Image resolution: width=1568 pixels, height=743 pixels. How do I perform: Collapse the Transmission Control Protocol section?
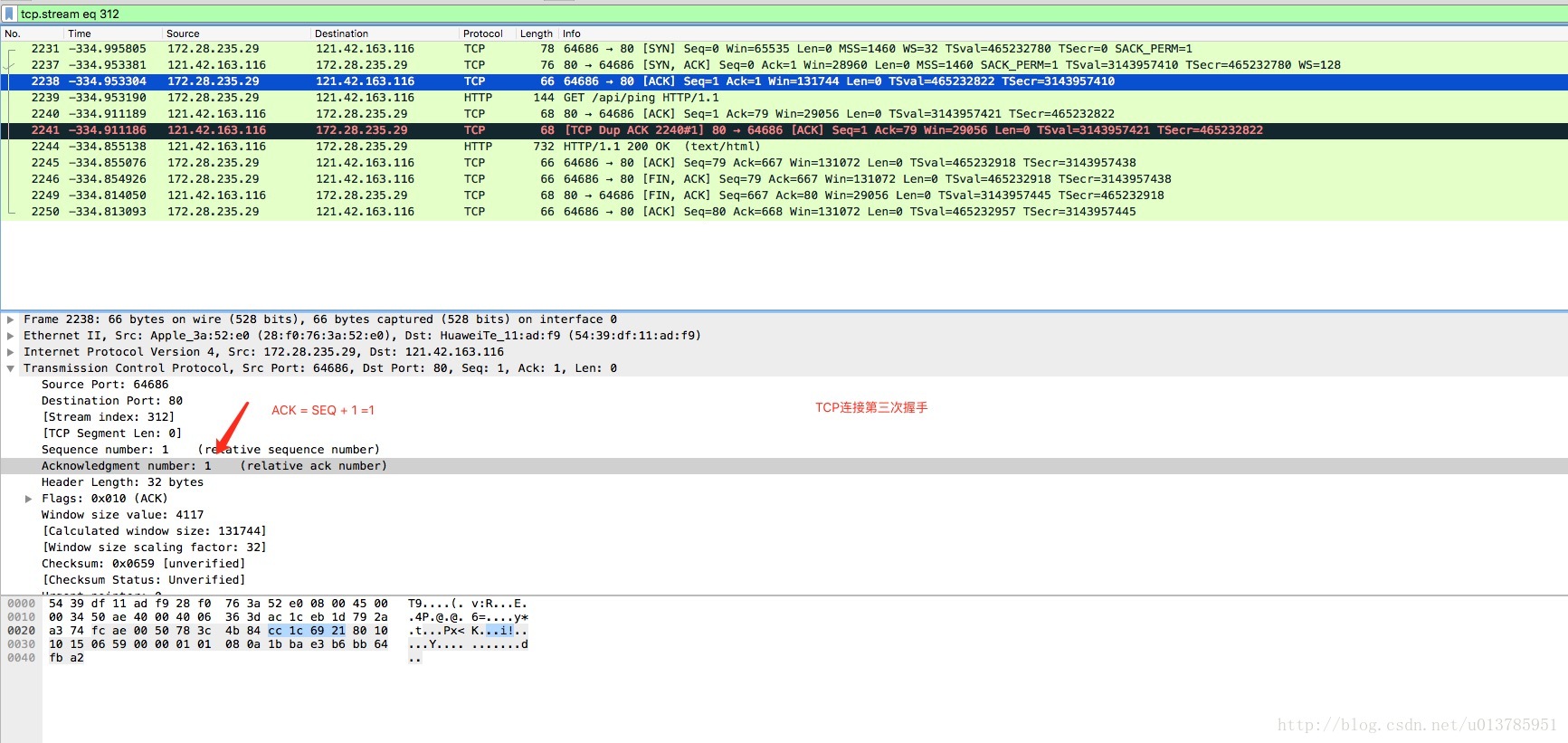[x=11, y=368]
